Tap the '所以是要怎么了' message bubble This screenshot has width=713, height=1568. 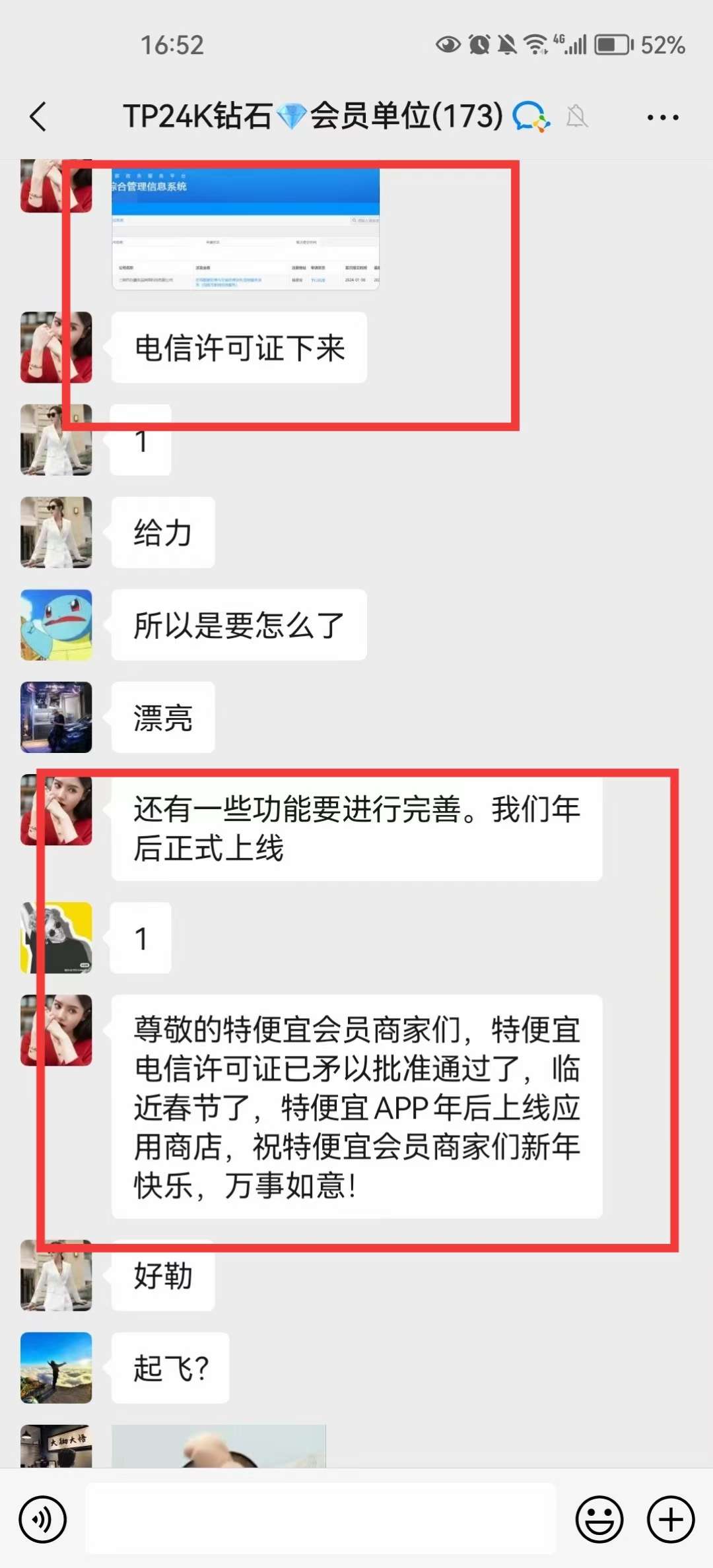(239, 625)
